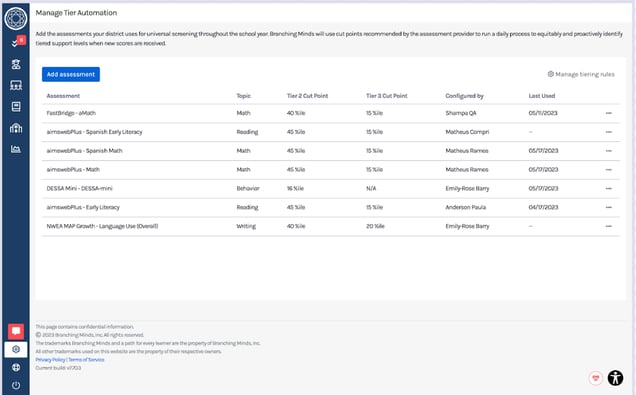Click the 16 %ile Tier 2 cut point

pyautogui.click(x=295, y=189)
